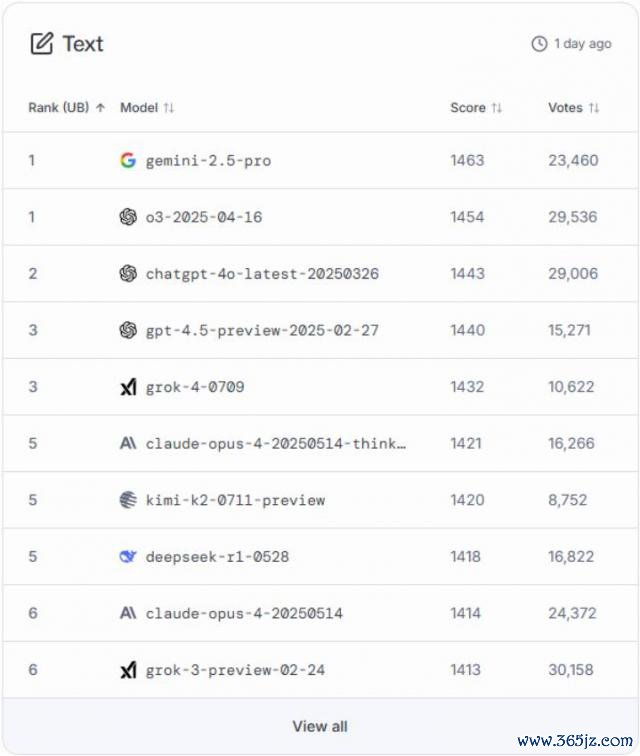
Task: Click the OpenAI logo beside chatgpt-4o-latest-20250326
Action: [128, 273]
